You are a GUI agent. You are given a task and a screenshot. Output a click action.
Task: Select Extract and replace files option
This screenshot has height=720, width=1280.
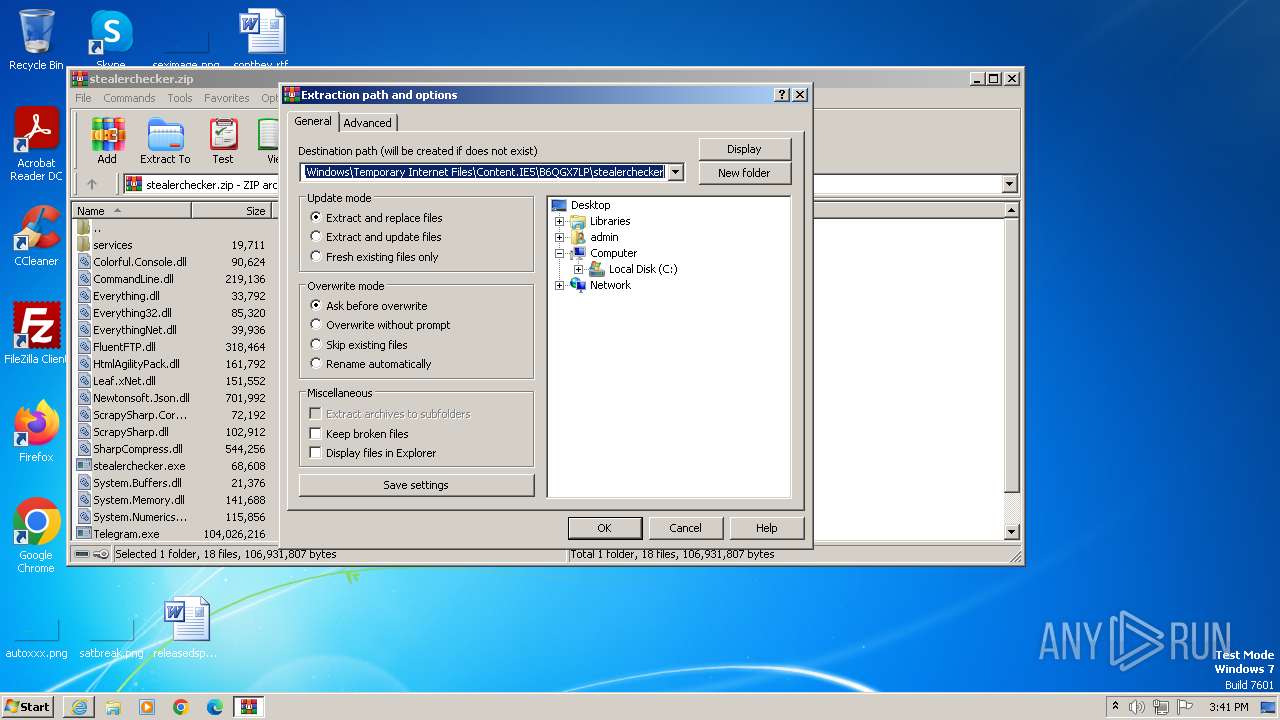click(316, 217)
